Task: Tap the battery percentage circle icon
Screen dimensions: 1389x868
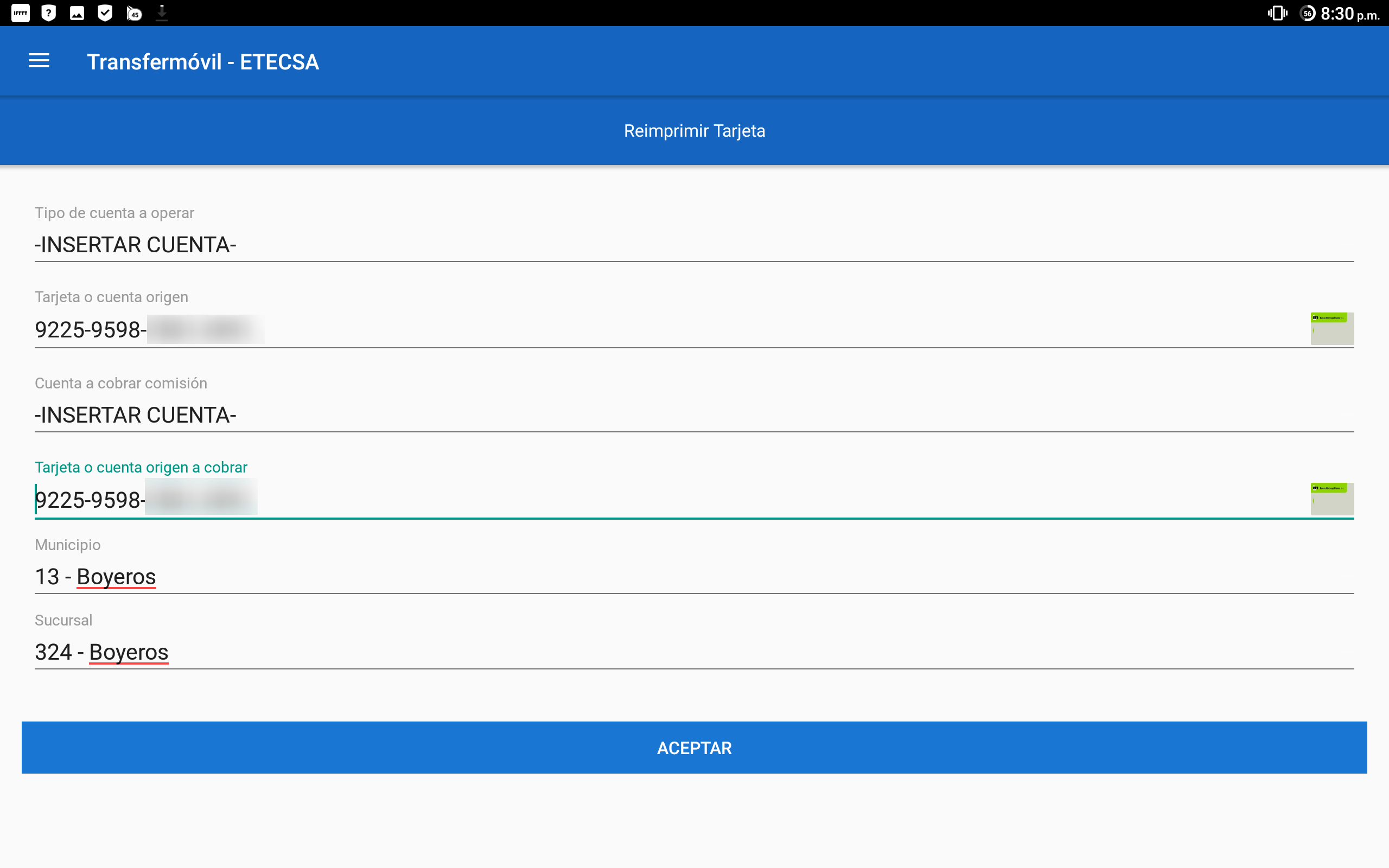Action: pyautogui.click(x=1308, y=12)
